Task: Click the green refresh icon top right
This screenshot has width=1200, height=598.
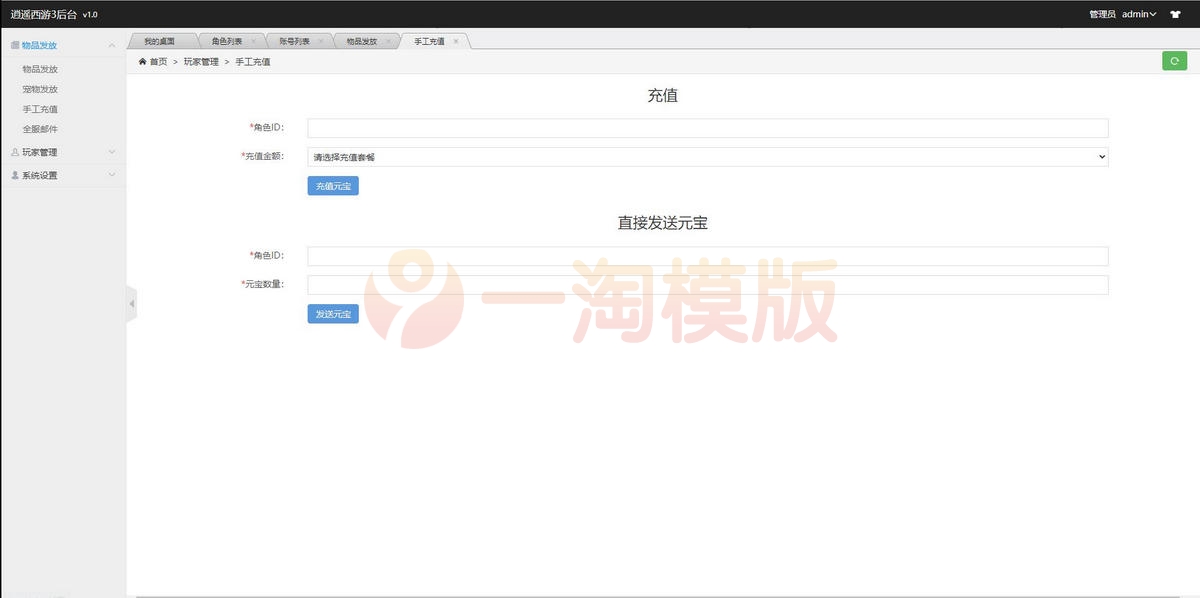Action: click(x=1174, y=60)
